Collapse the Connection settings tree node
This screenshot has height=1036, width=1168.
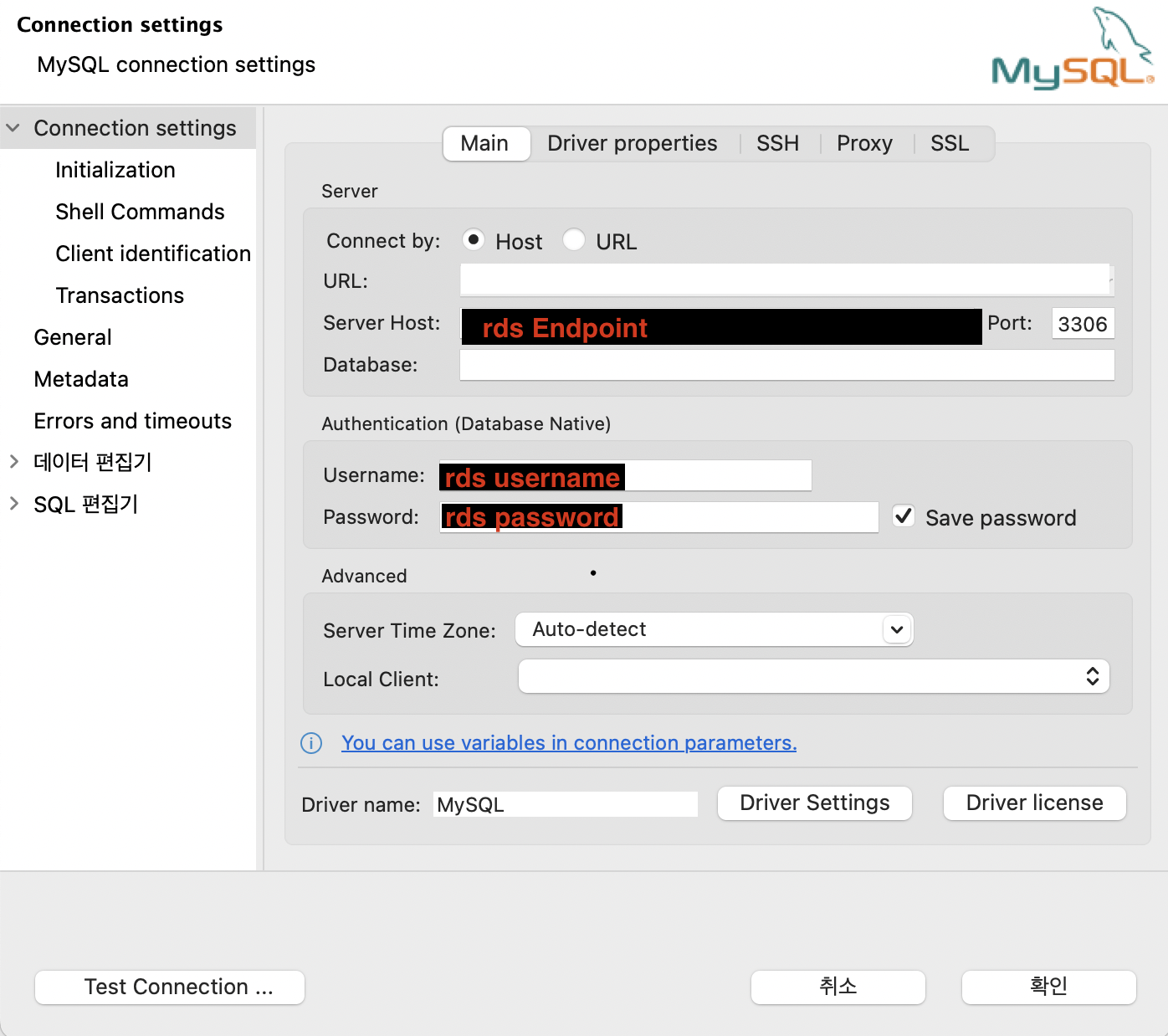pos(13,128)
